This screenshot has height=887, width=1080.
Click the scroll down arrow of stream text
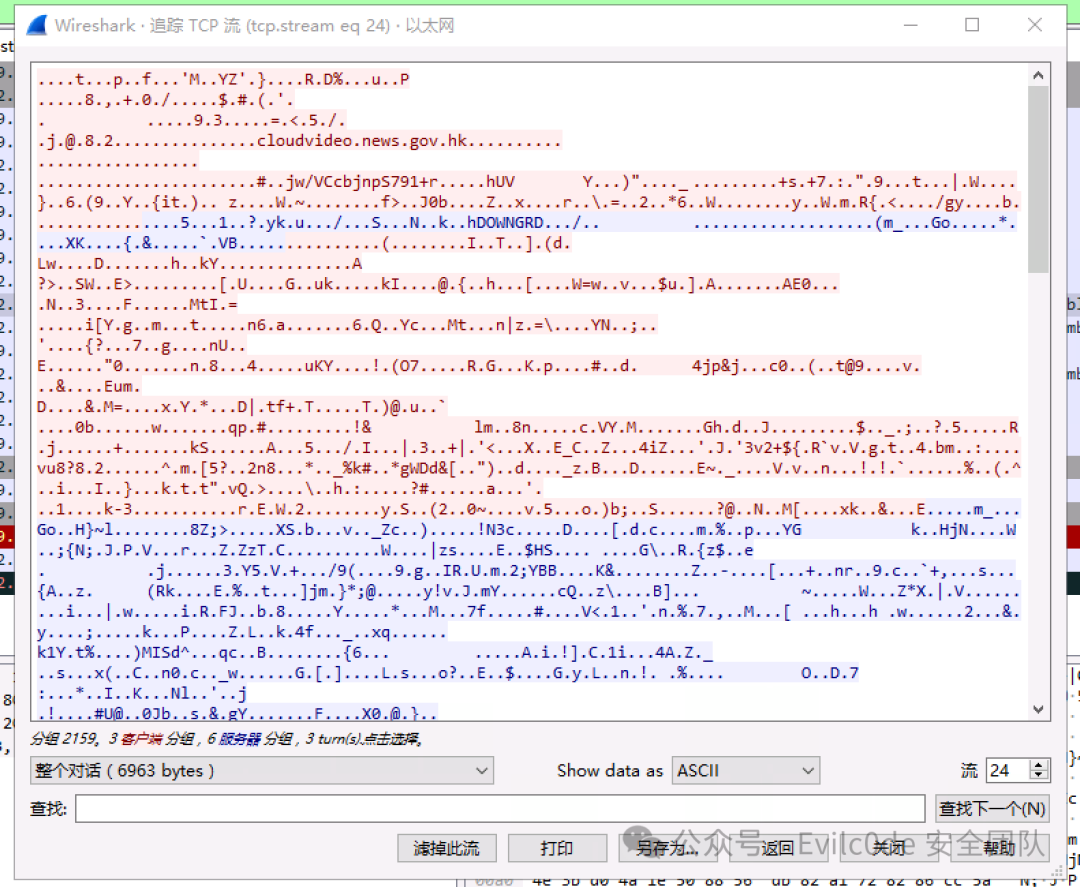(x=1039, y=709)
